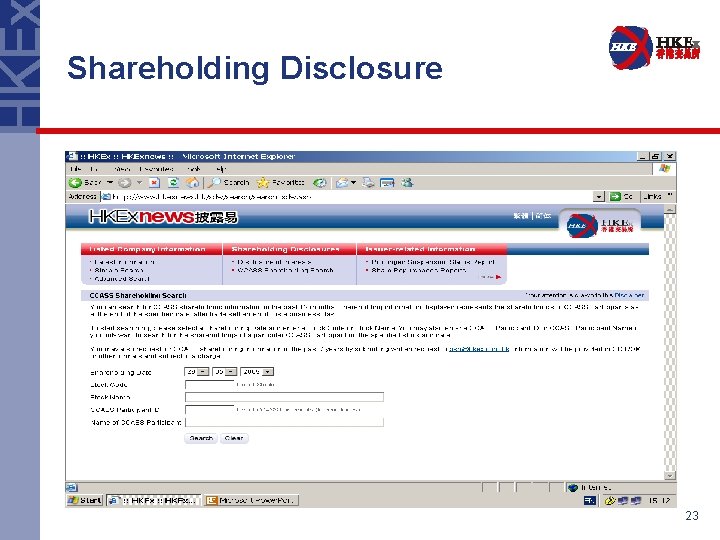This screenshot has height=540, width=720.
Task: Expand the Links toolbar chevron
Action: [669, 196]
